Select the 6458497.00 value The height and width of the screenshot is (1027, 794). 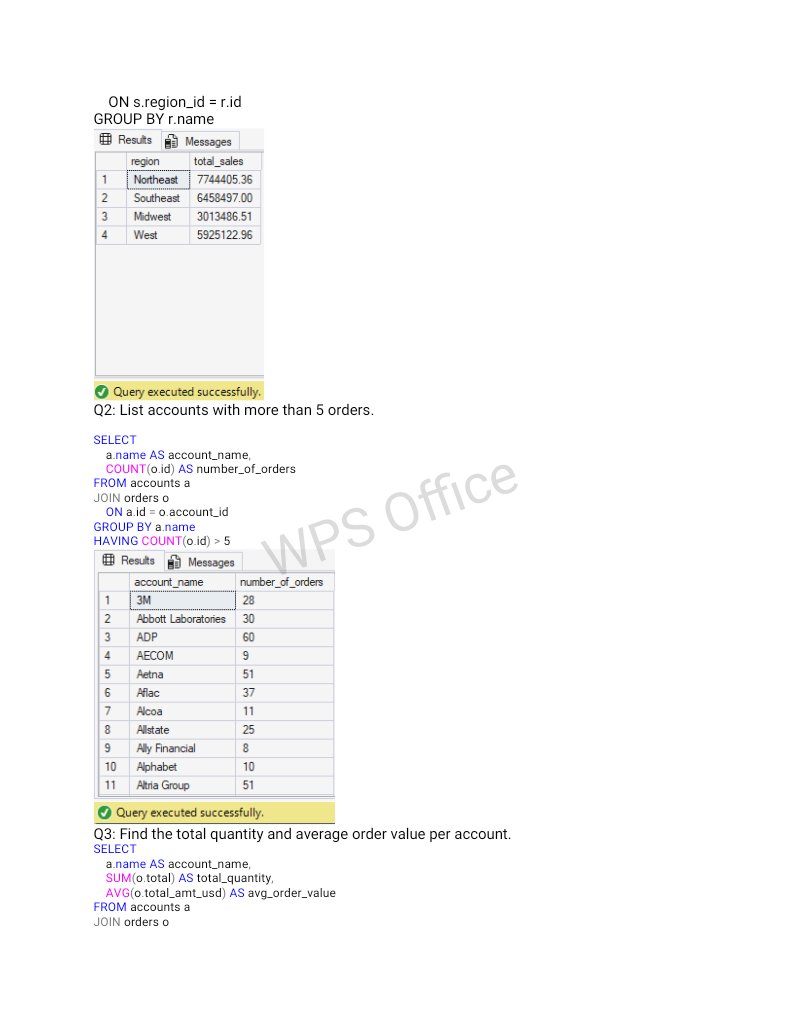pyautogui.click(x=225, y=198)
